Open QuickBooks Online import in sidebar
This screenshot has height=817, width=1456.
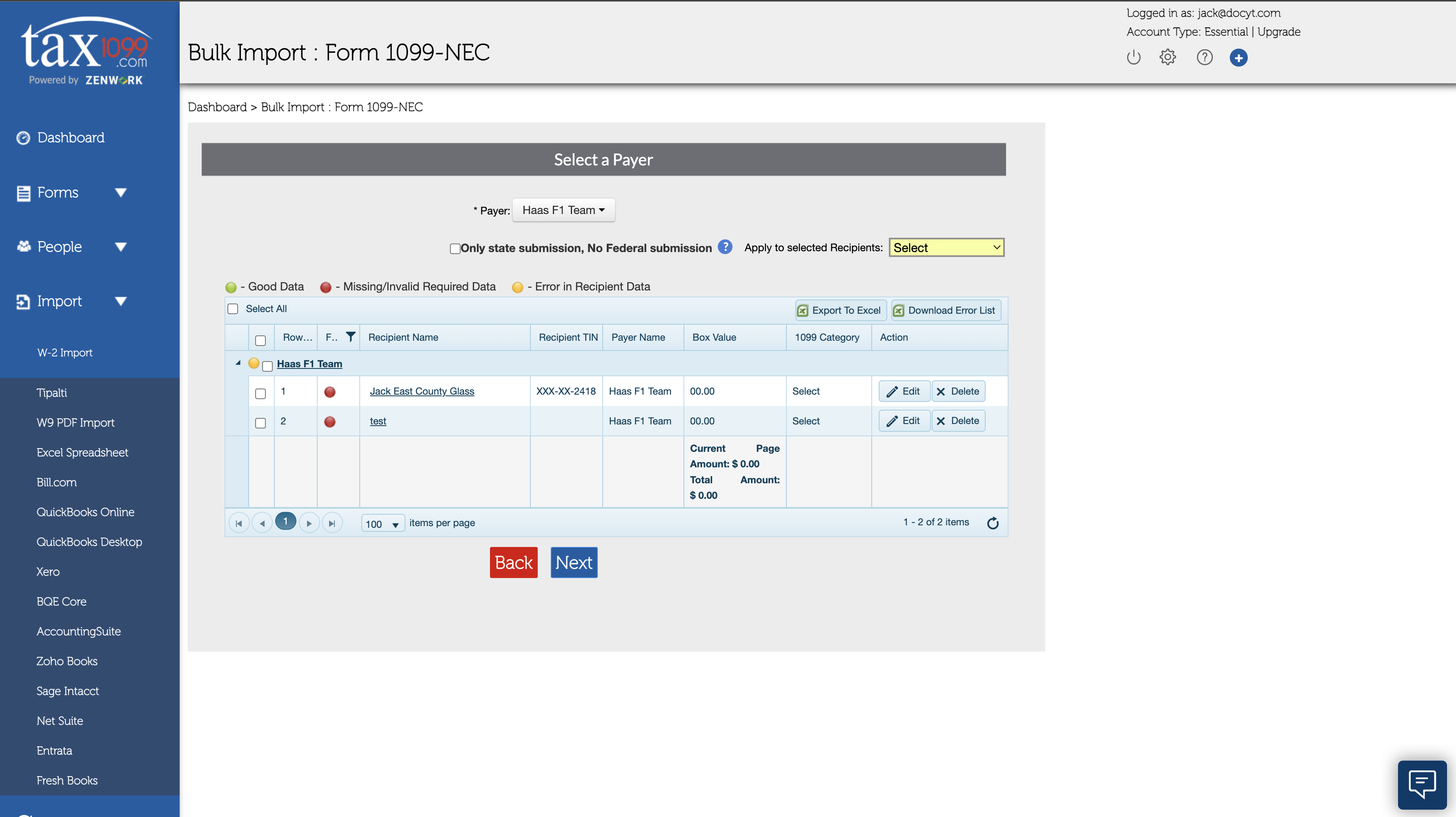click(85, 512)
